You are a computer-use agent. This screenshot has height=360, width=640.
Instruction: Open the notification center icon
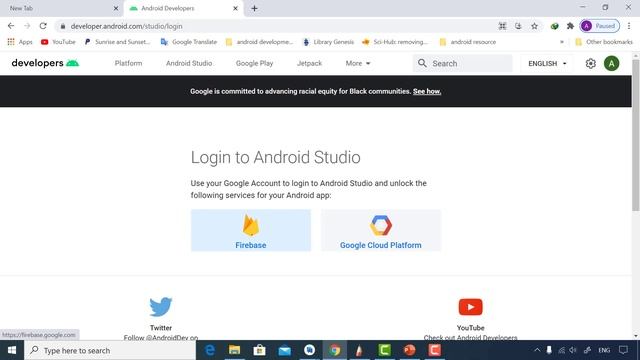coord(623,350)
